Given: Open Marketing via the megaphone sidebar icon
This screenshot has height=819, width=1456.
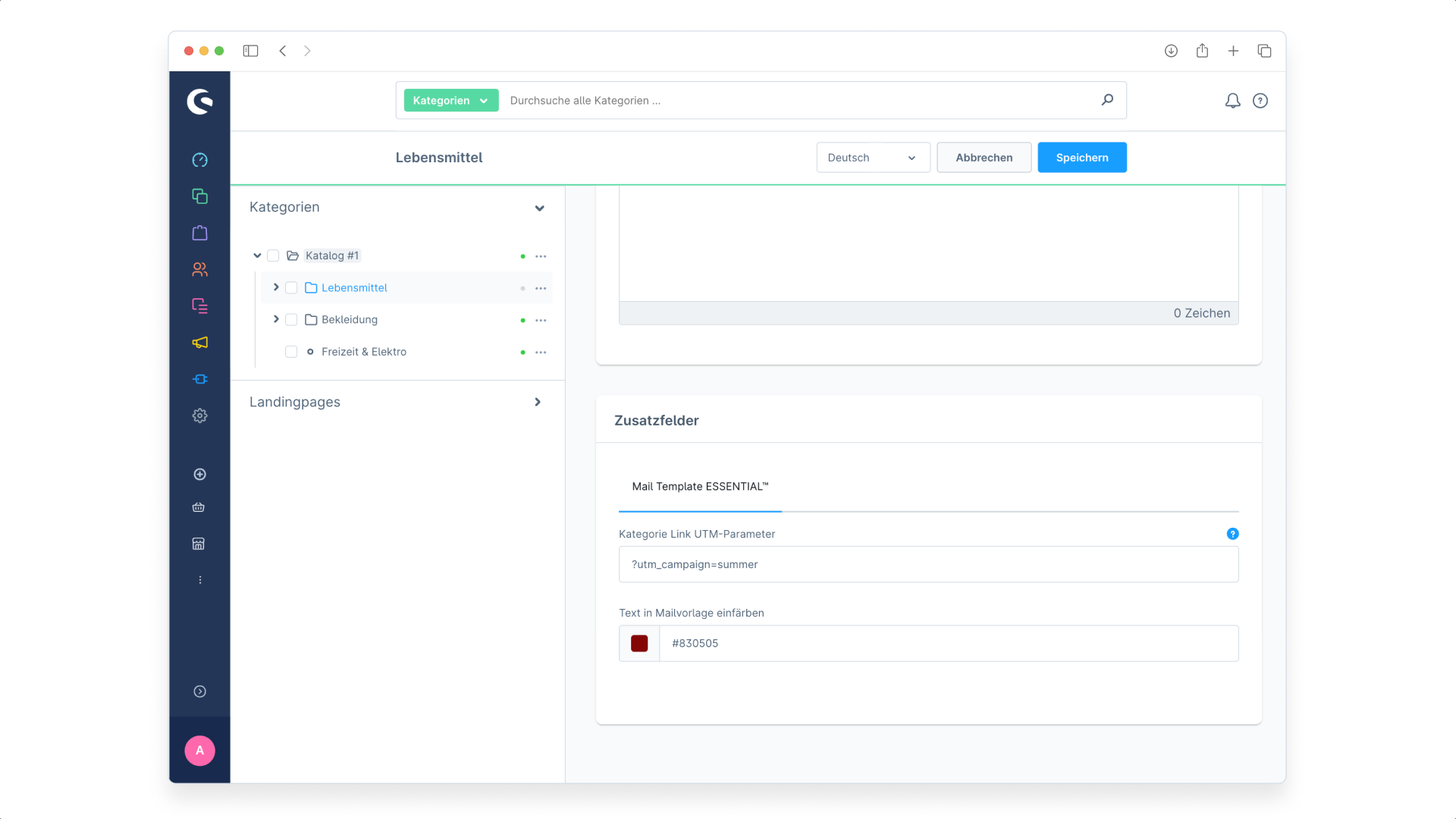Looking at the screenshot, I should tap(199, 343).
